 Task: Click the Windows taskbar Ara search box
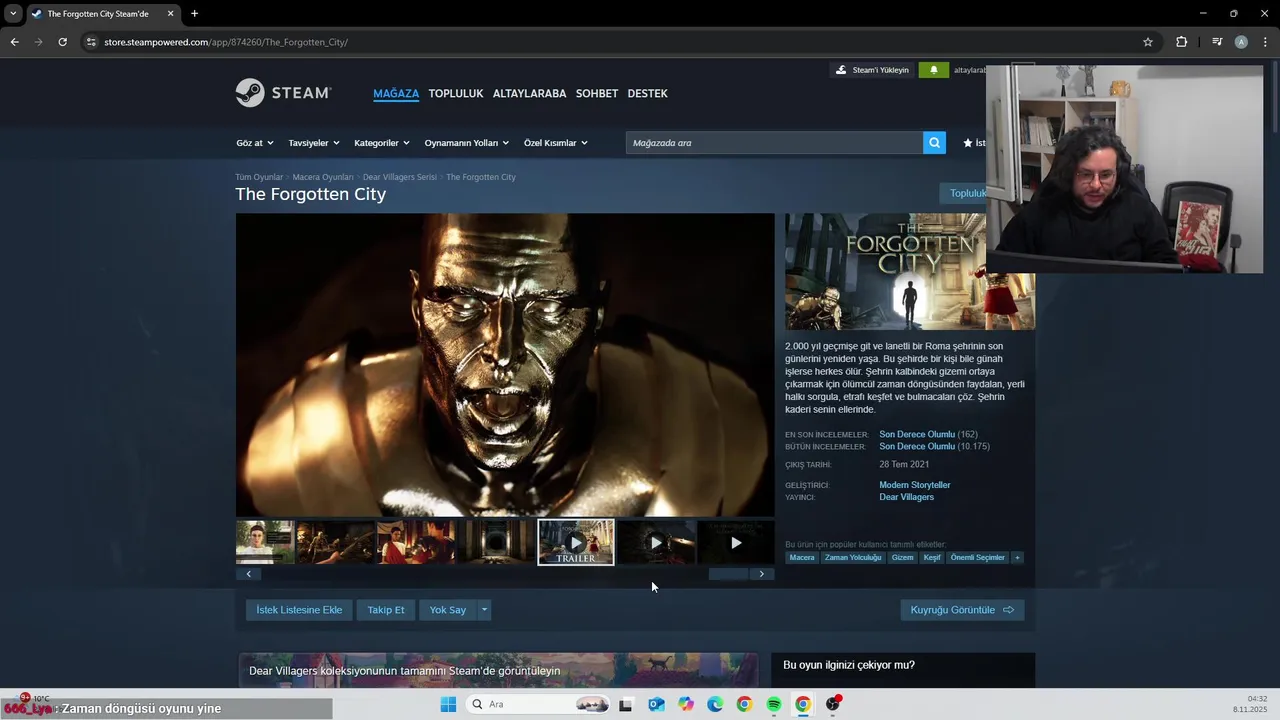click(538, 704)
